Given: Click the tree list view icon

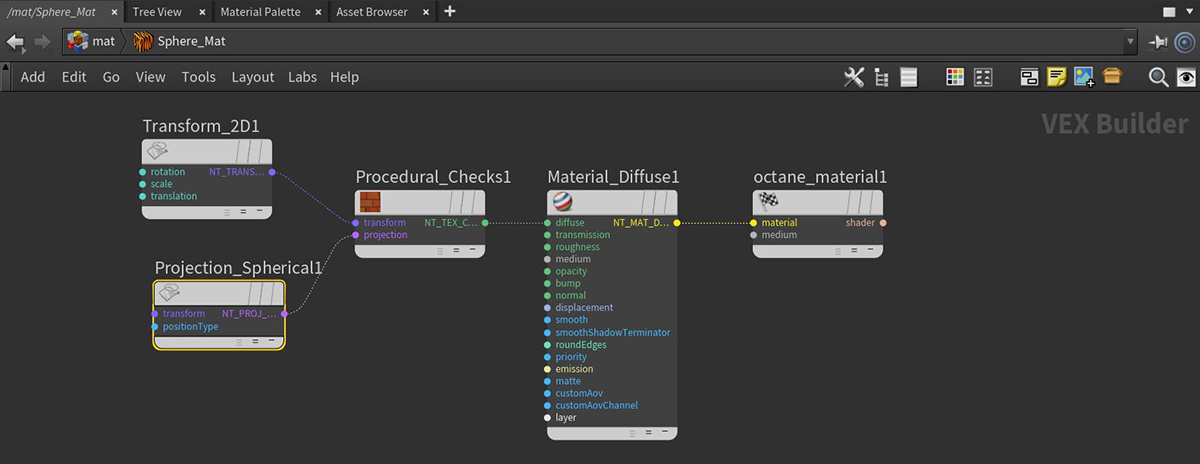Looking at the screenshot, I should [x=881, y=77].
